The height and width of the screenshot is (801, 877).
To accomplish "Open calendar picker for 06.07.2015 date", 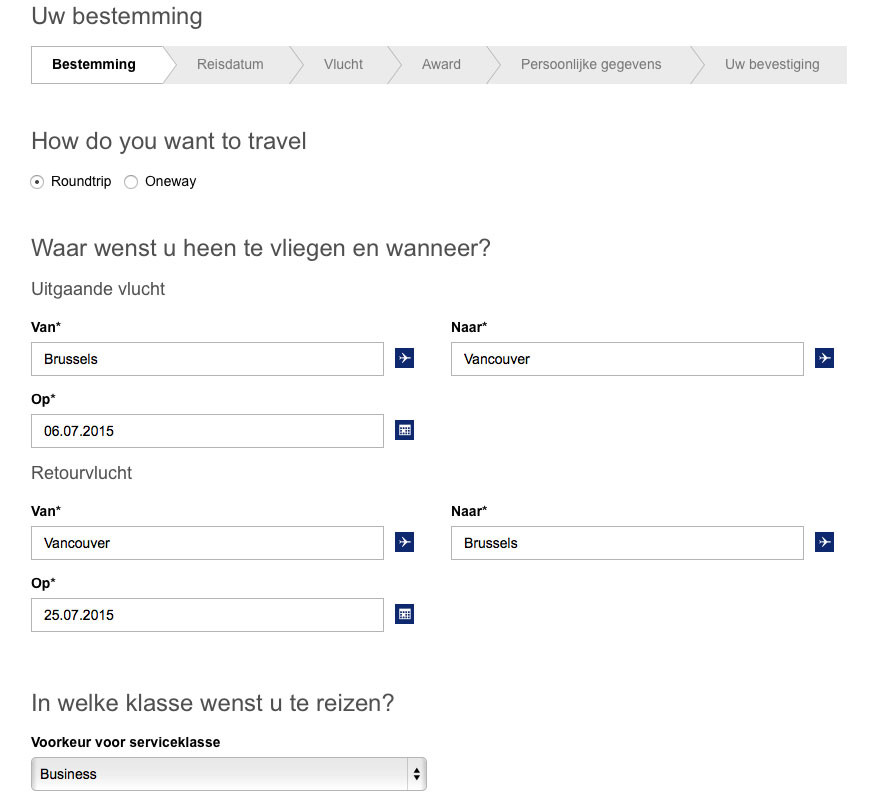I will point(404,430).
